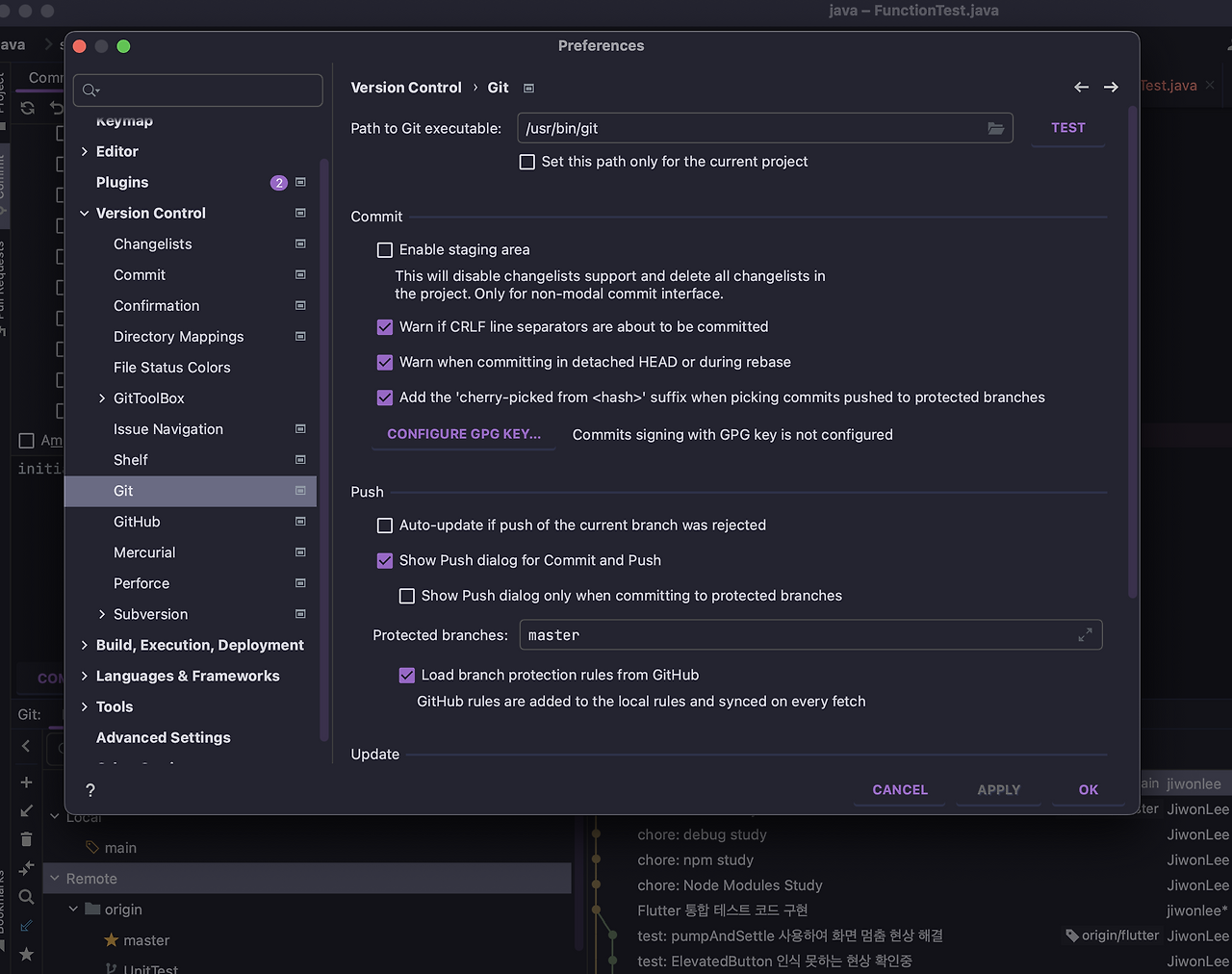Browse for Git executable with folder icon
1232x974 pixels.
pyautogui.click(x=995, y=128)
